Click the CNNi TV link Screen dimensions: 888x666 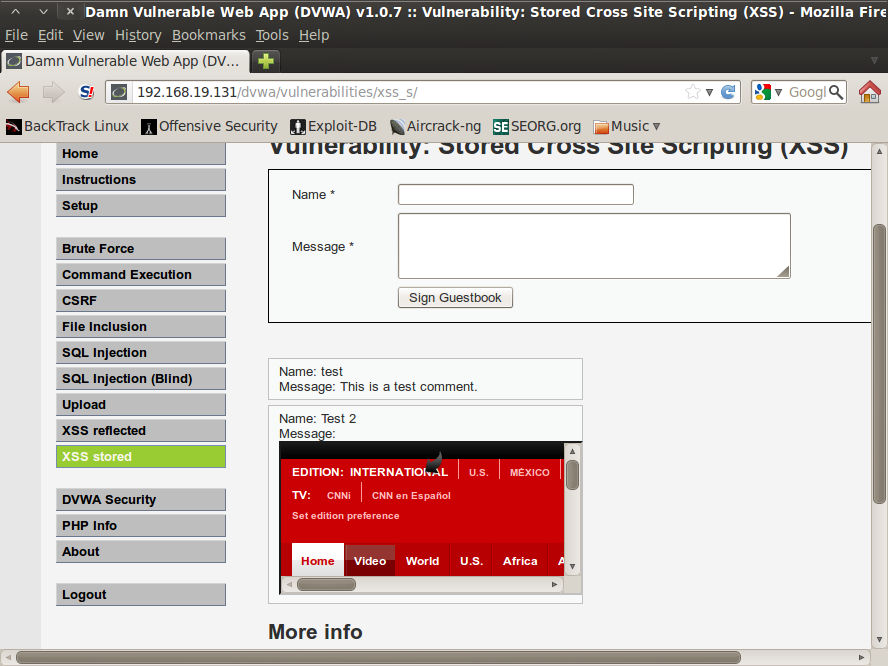click(x=339, y=496)
